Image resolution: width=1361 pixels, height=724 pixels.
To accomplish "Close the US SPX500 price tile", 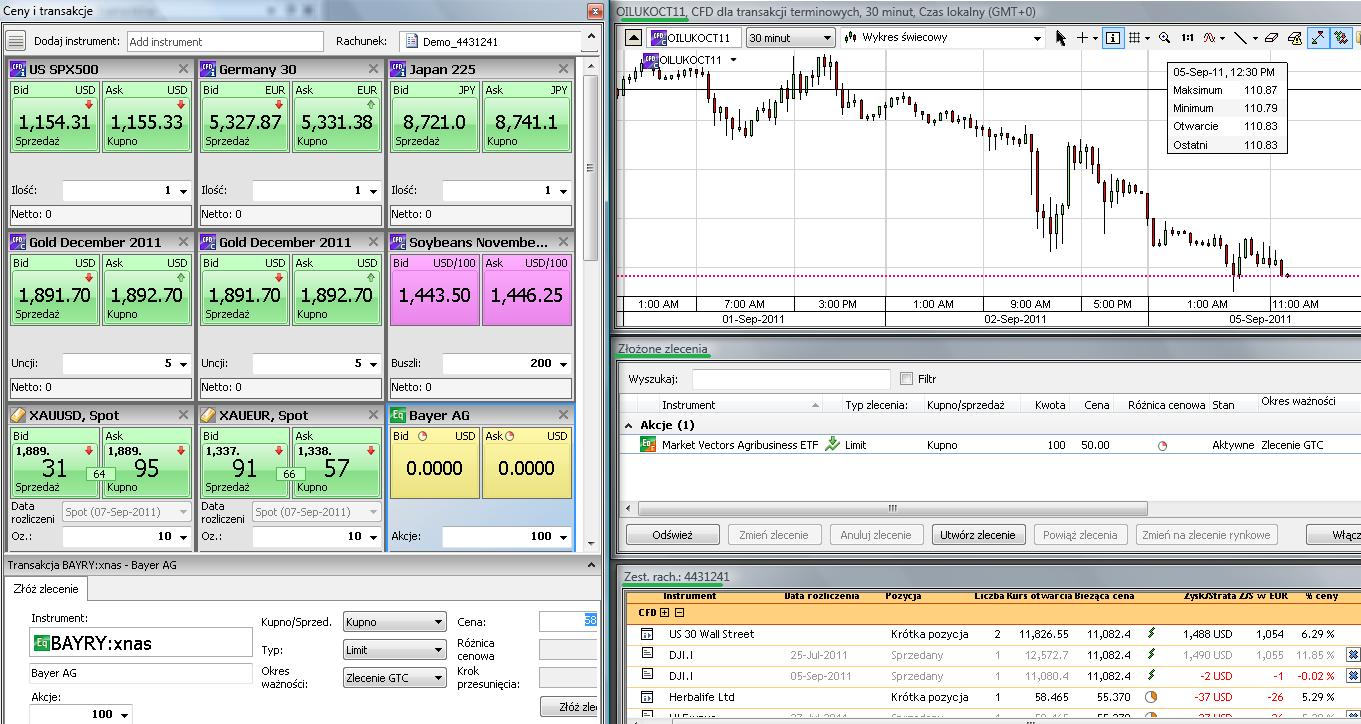I will tap(183, 69).
